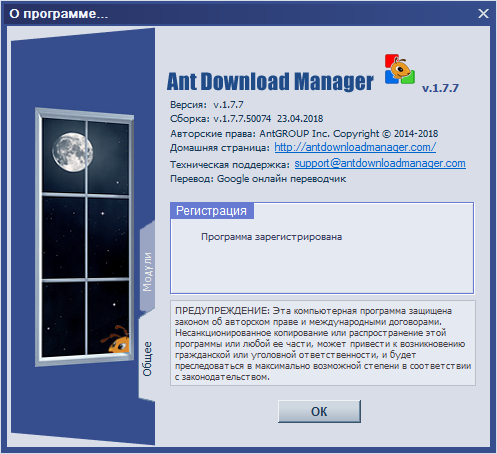Click the Ant Download Manager ant logo icon

[400, 69]
